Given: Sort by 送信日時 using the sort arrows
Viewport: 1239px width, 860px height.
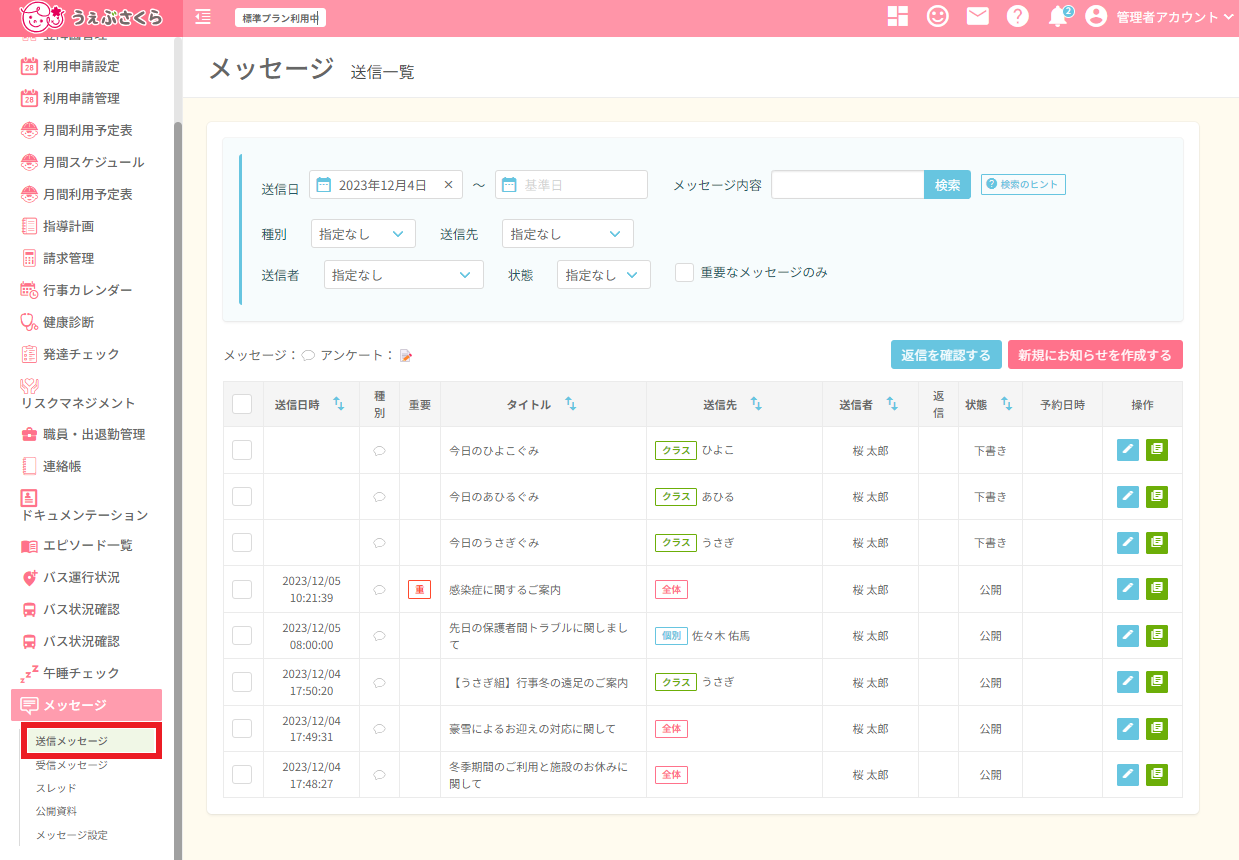Looking at the screenshot, I should click(340, 402).
